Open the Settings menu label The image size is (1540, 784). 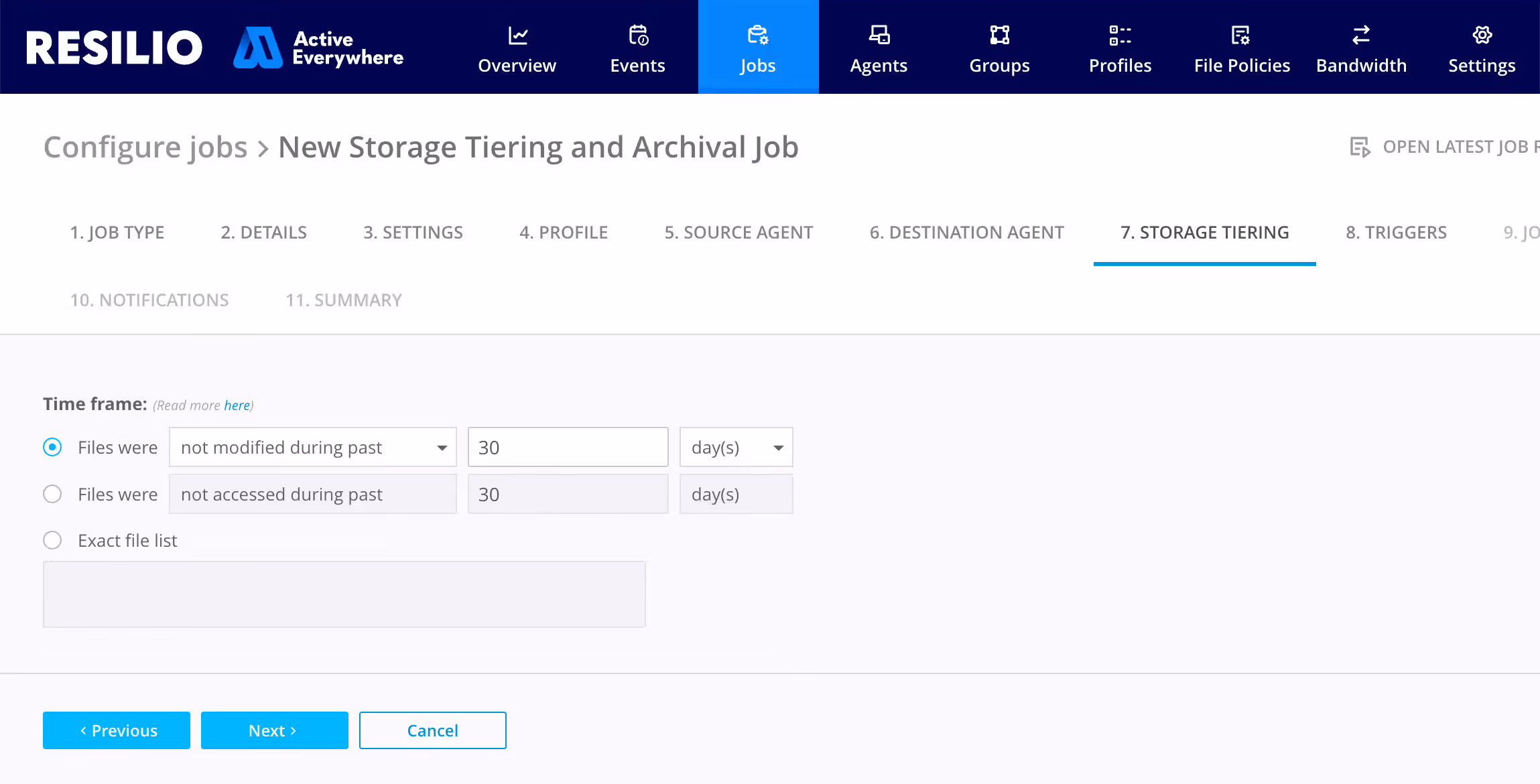[1482, 66]
